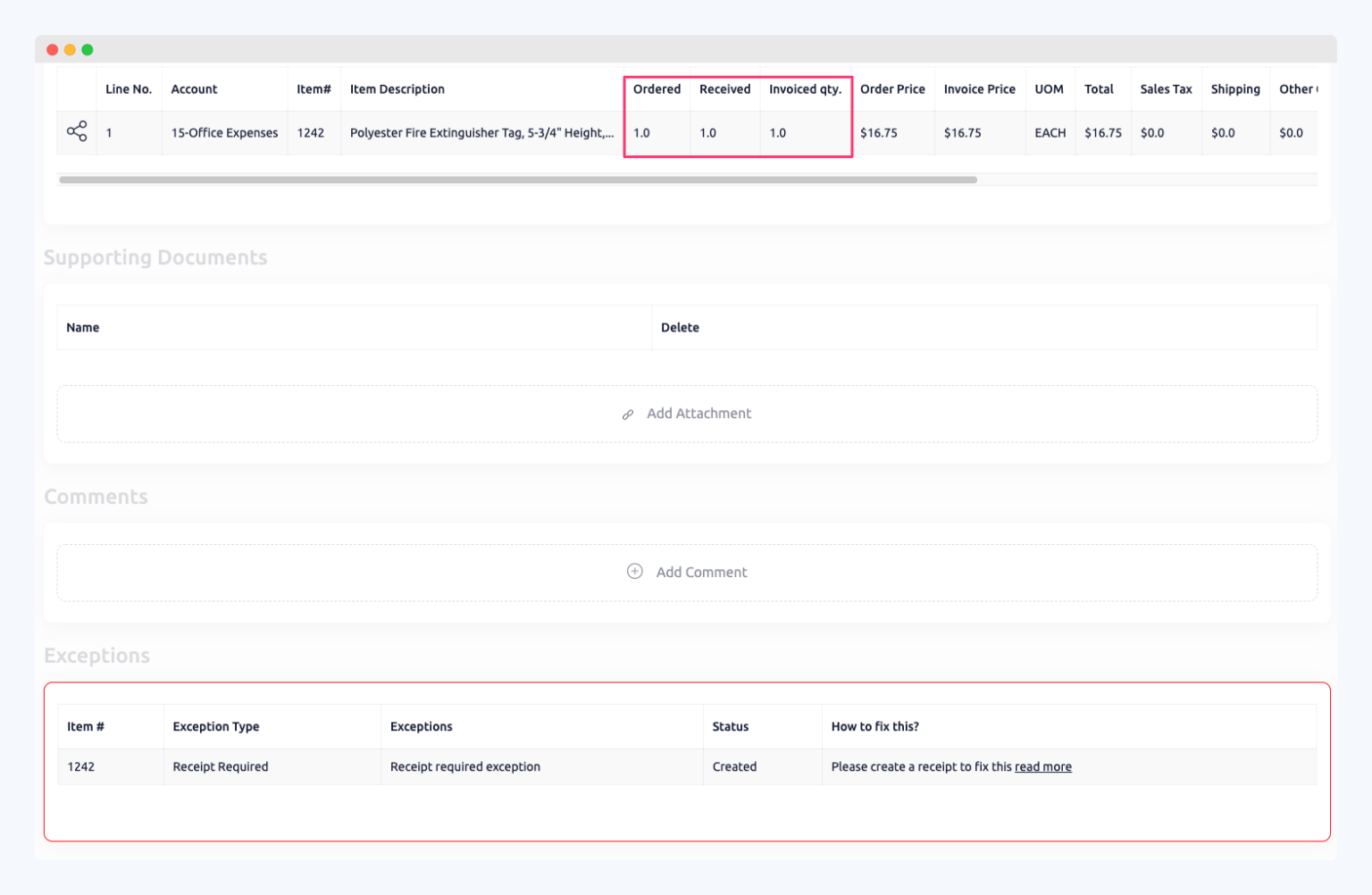Click the yellow traffic light button
Image resolution: width=1372 pixels, height=895 pixels.
pyautogui.click(x=70, y=50)
